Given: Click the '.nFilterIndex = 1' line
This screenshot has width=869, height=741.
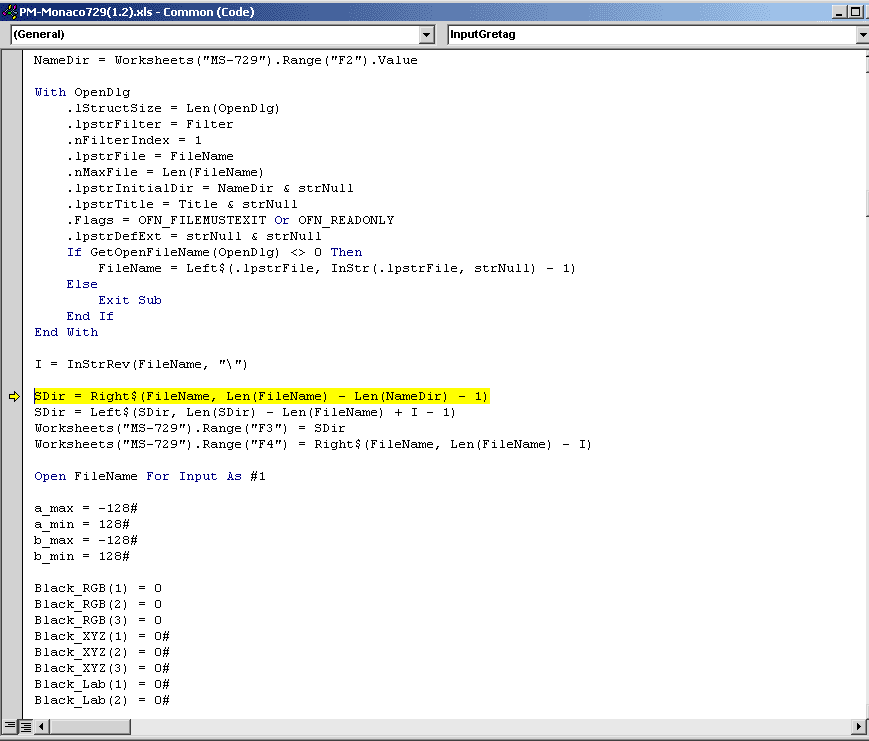Looking at the screenshot, I should click(134, 140).
